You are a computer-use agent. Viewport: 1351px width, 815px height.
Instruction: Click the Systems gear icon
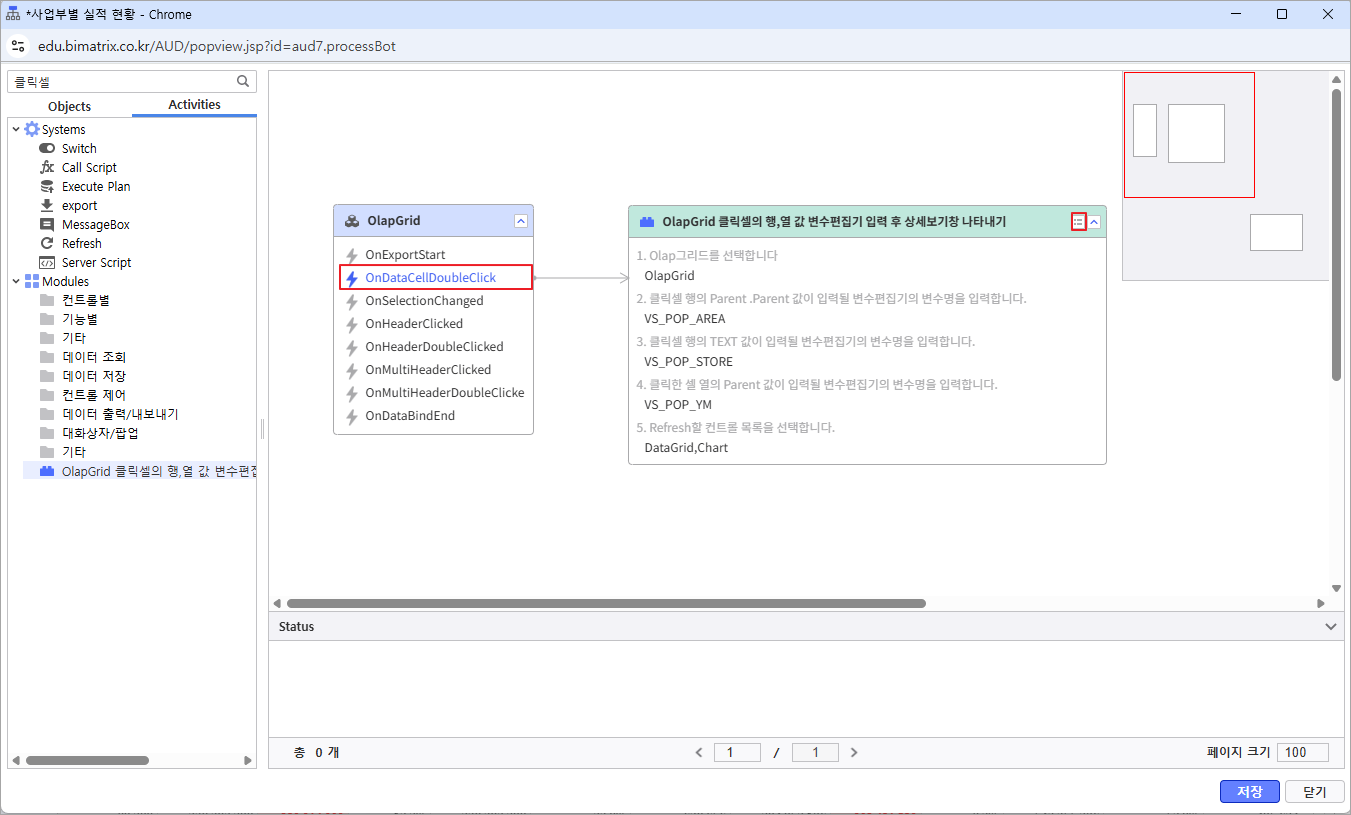[32, 129]
